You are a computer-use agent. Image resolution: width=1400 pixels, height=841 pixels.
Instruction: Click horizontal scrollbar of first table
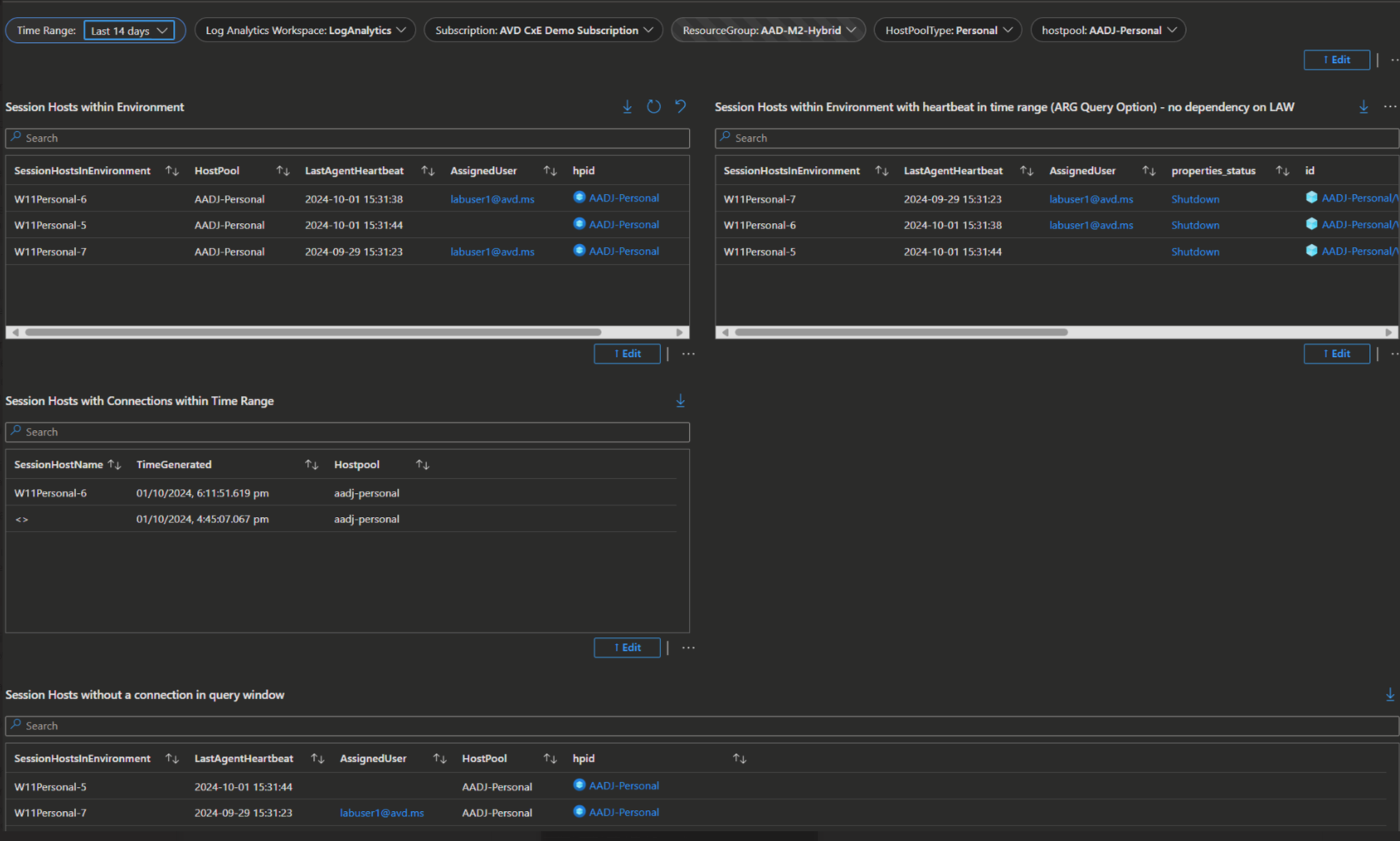click(313, 332)
